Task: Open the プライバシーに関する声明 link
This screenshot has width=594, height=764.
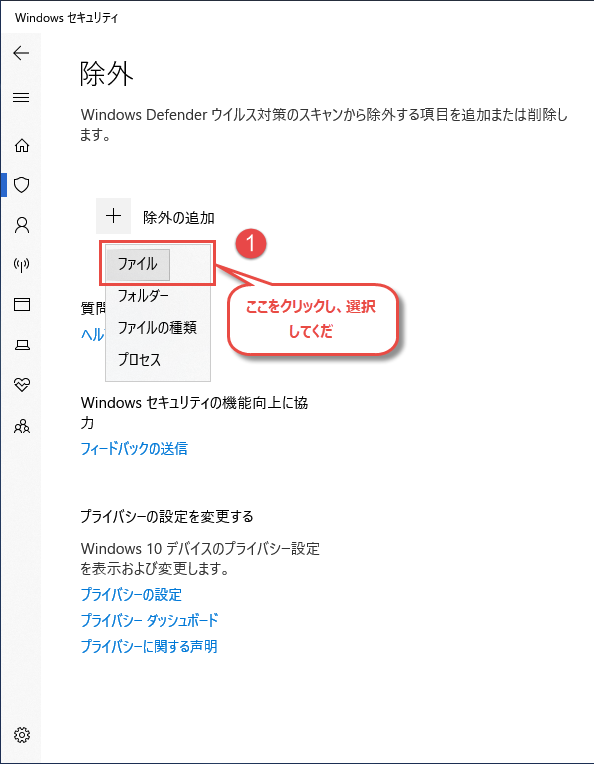Action: 149,647
